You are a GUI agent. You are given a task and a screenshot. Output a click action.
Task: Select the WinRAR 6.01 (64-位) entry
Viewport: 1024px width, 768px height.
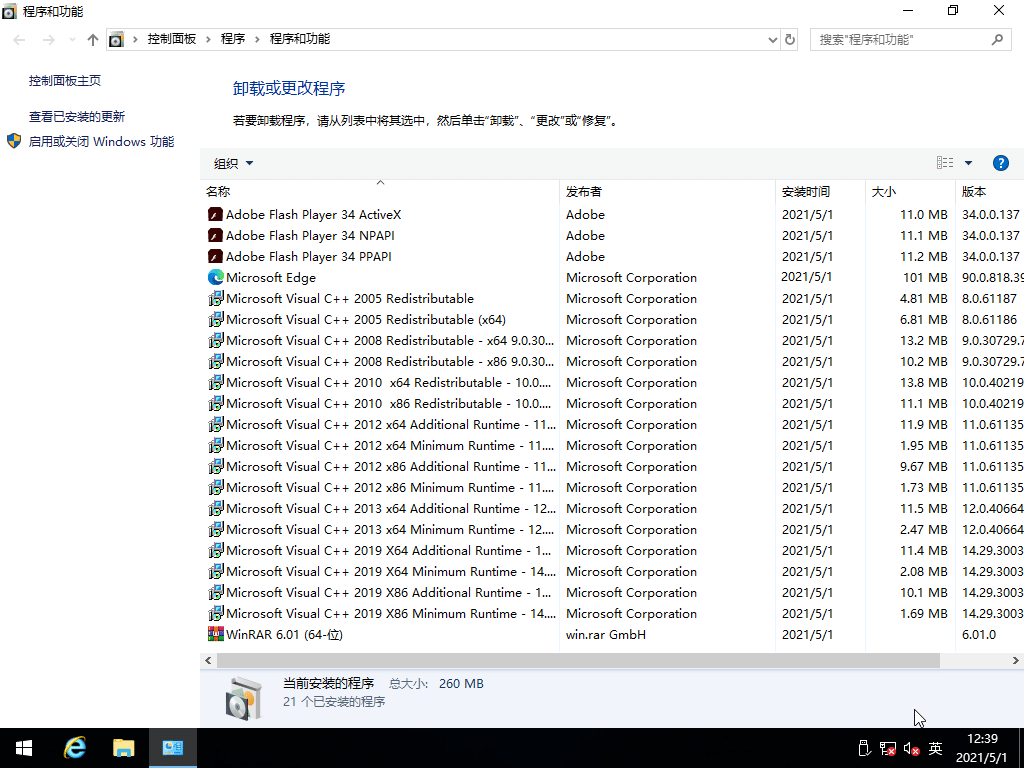283,634
